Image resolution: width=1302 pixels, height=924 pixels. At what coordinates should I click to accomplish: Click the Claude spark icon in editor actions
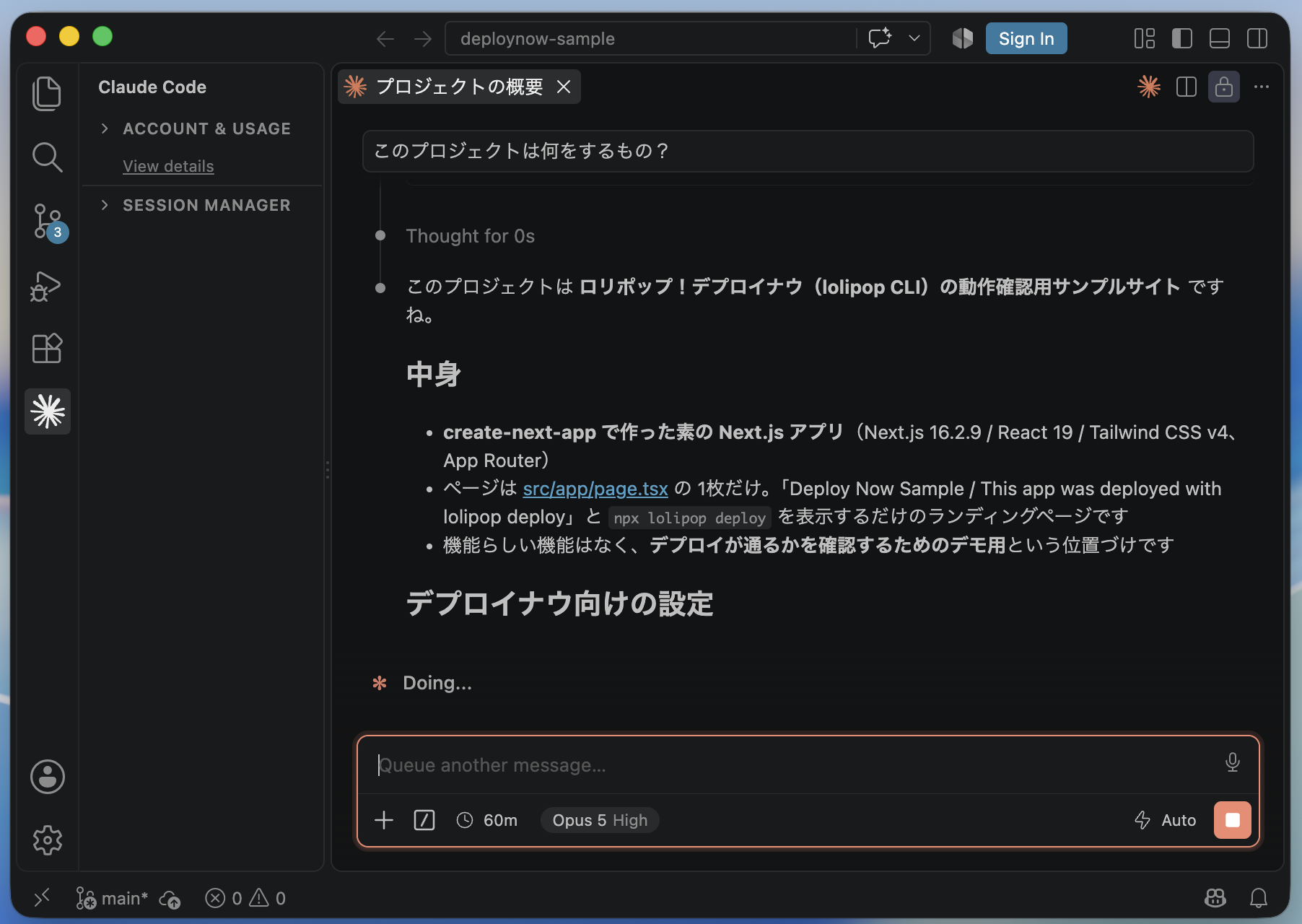tap(1149, 87)
